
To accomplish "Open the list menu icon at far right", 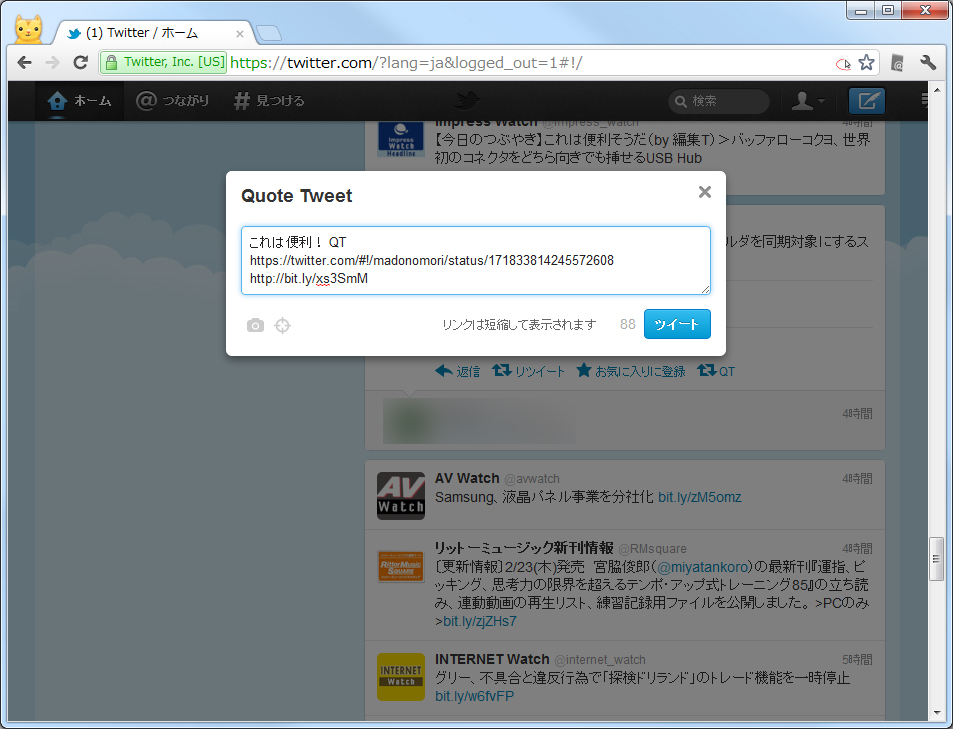I will click(x=924, y=101).
